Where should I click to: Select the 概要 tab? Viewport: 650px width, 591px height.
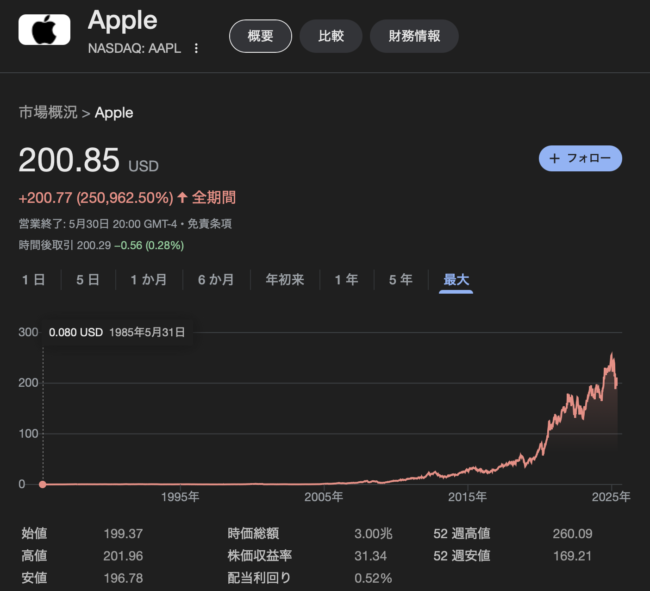260,36
